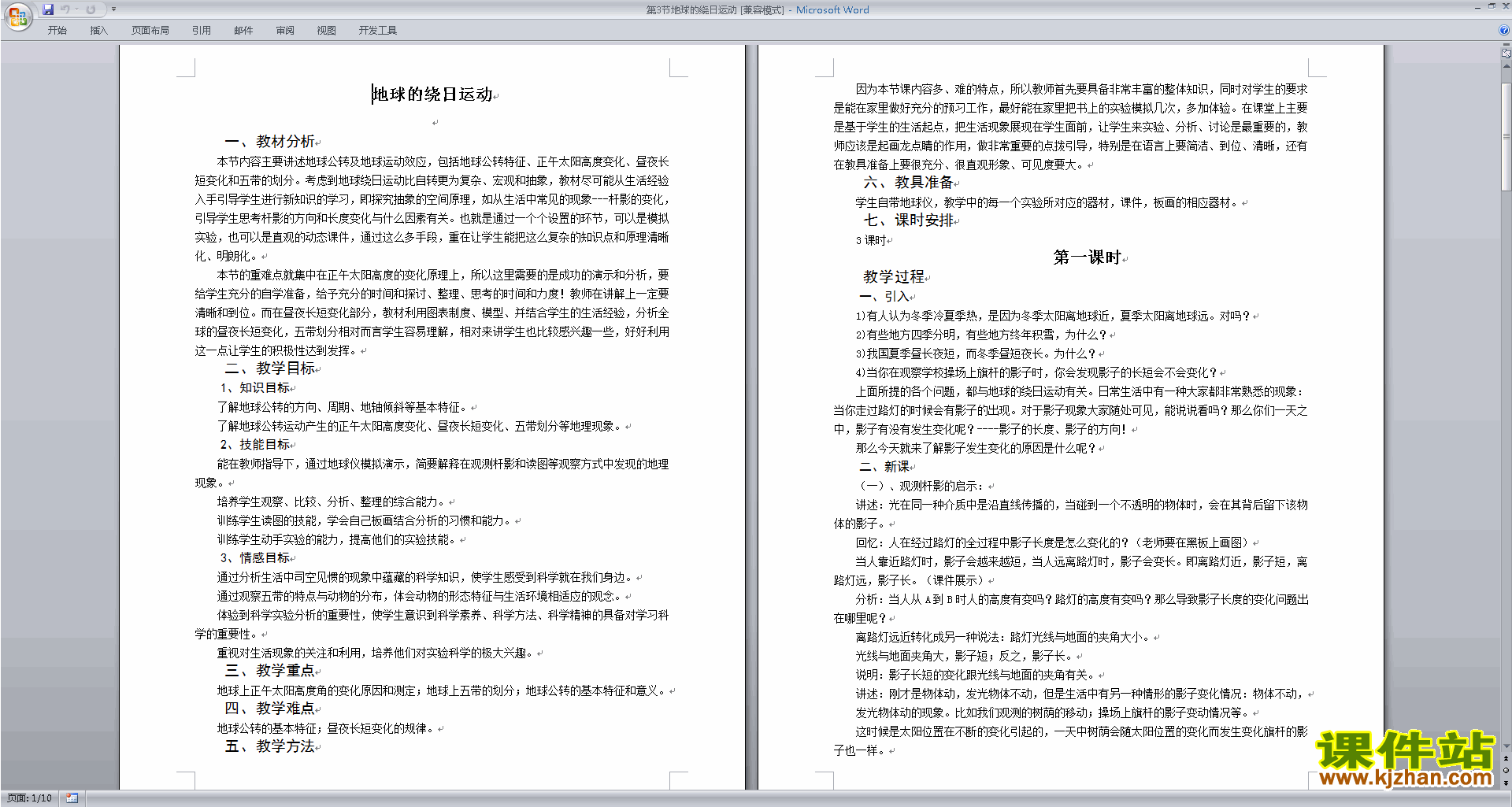1512x807 pixels.
Task: Save the document with the floppy-disk icon
Action: [48, 9]
